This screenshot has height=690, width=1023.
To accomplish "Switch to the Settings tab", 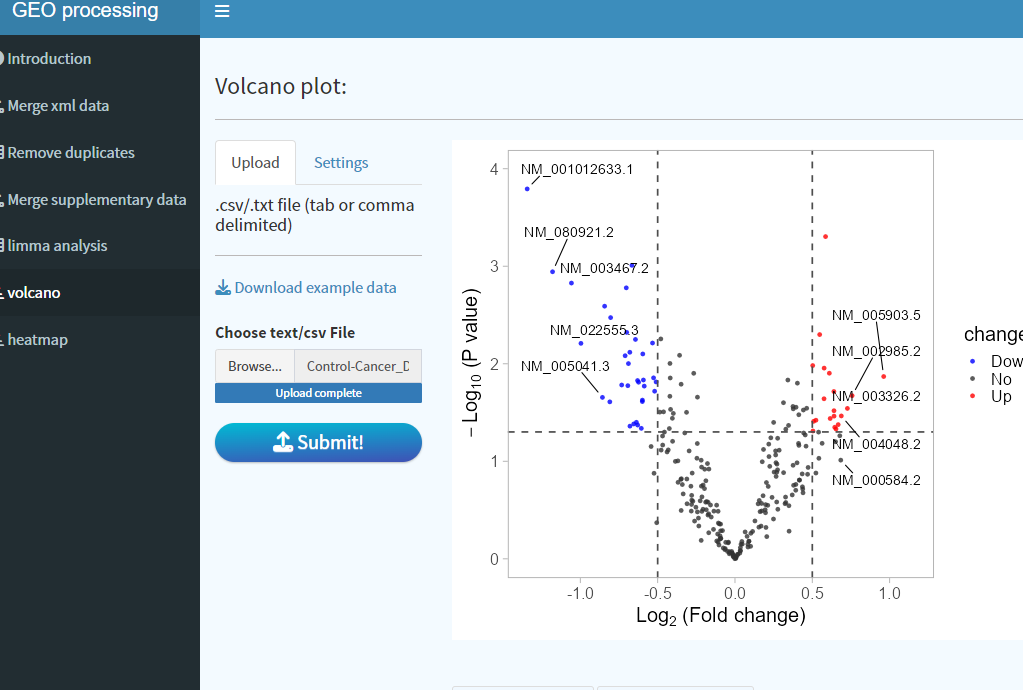I will tap(341, 162).
